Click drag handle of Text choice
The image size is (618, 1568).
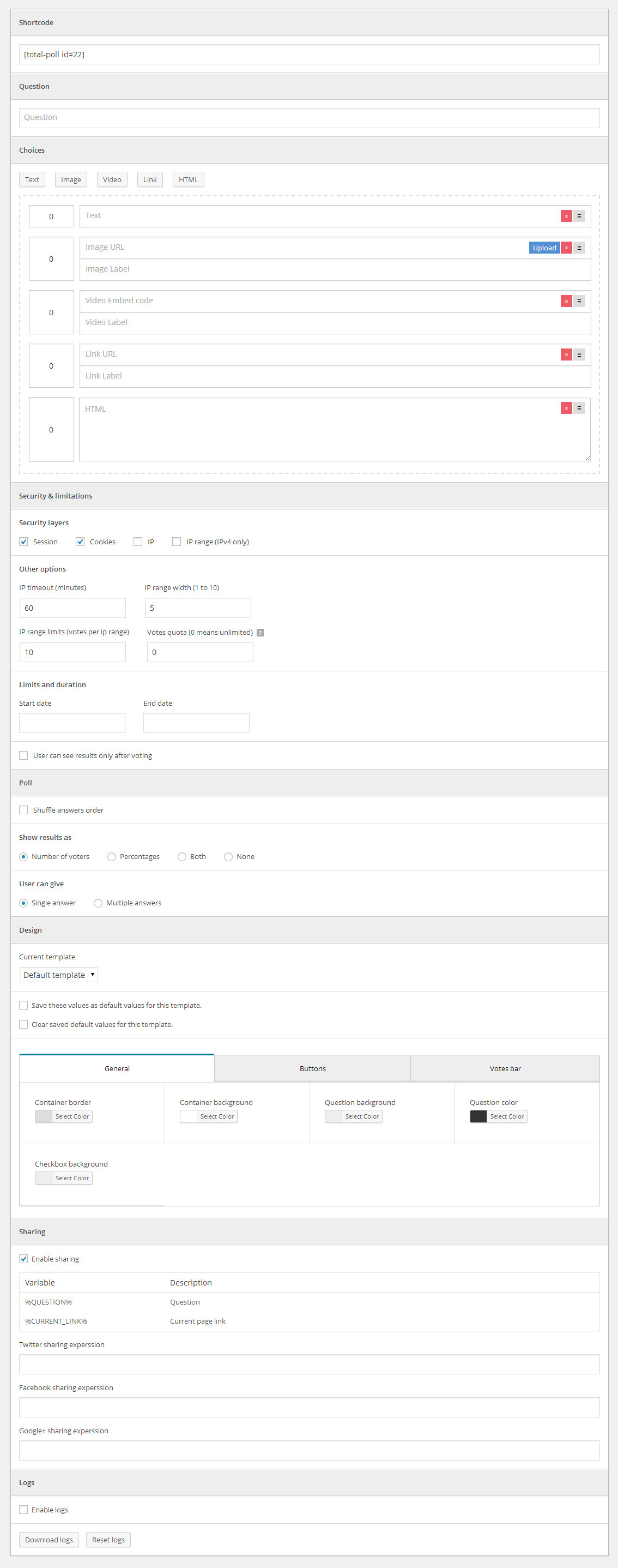click(x=579, y=216)
